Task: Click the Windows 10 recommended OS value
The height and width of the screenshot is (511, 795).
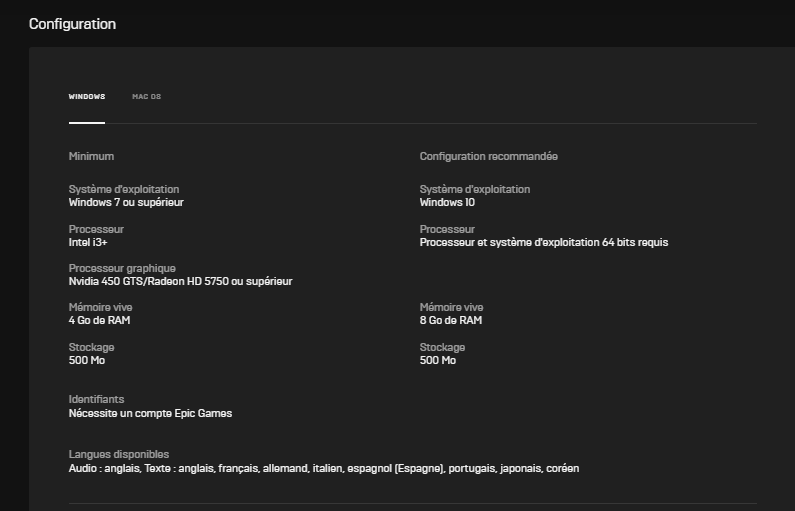Action: (x=447, y=202)
